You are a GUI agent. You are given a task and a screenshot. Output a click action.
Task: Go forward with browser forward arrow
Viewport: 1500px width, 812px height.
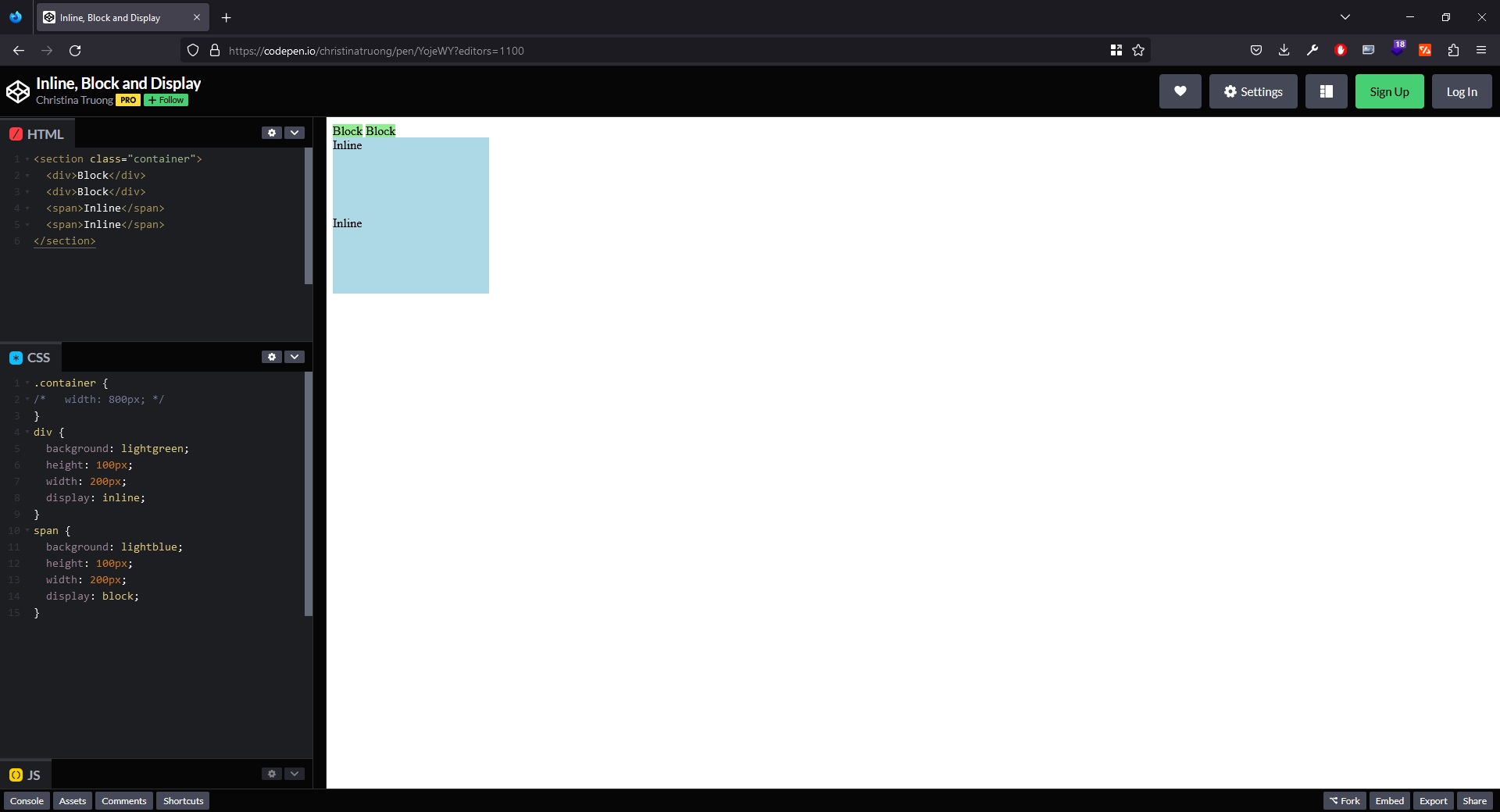pyautogui.click(x=47, y=51)
